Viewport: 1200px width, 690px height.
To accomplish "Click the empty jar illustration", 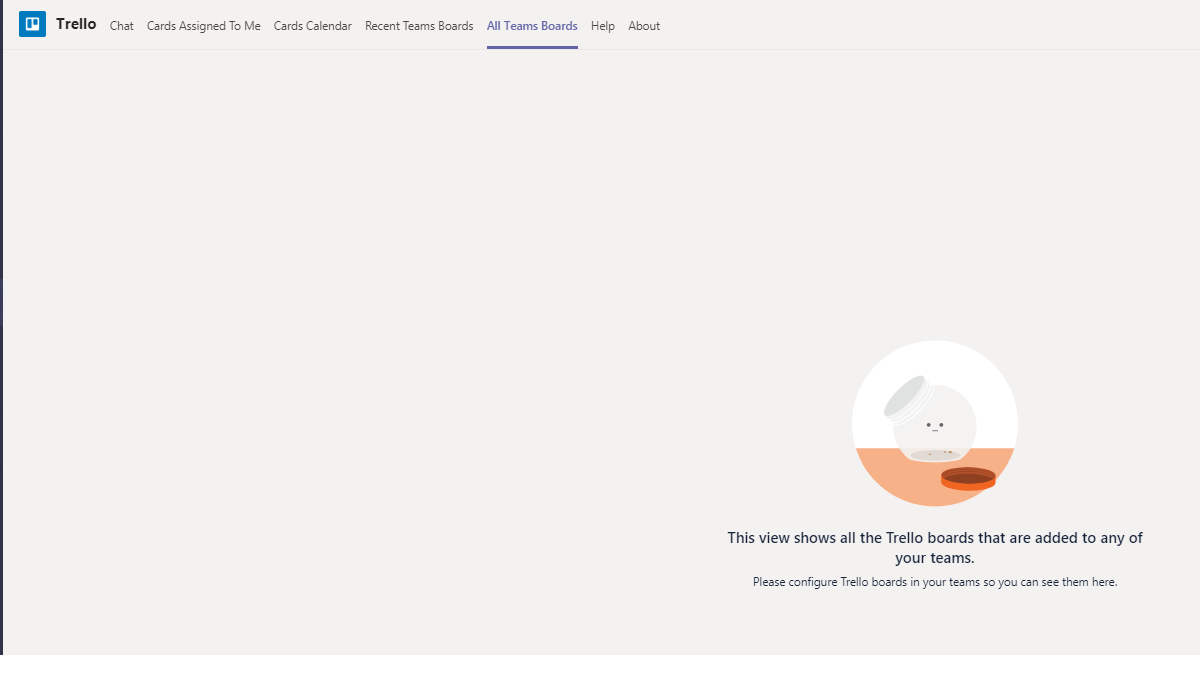I will point(935,423).
